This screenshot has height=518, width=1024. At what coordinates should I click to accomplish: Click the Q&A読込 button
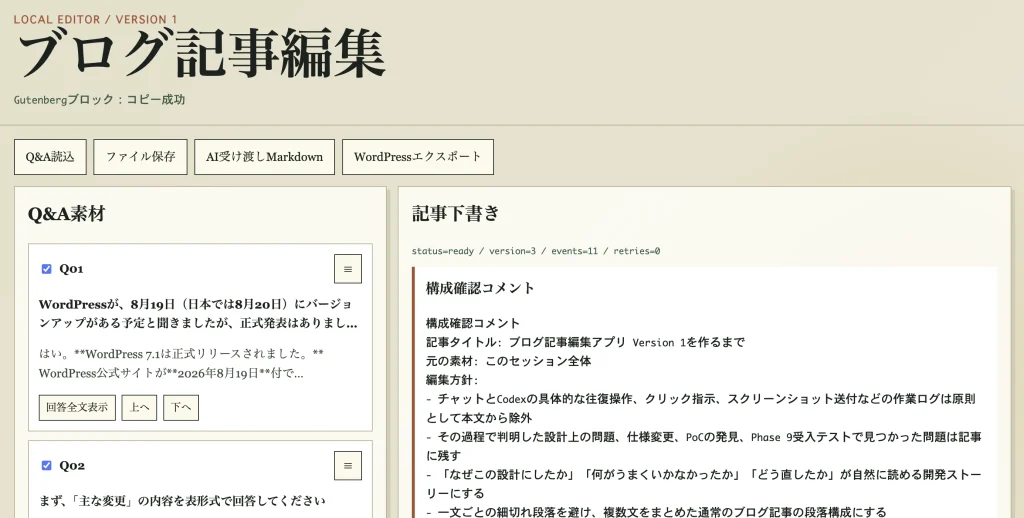(x=50, y=157)
